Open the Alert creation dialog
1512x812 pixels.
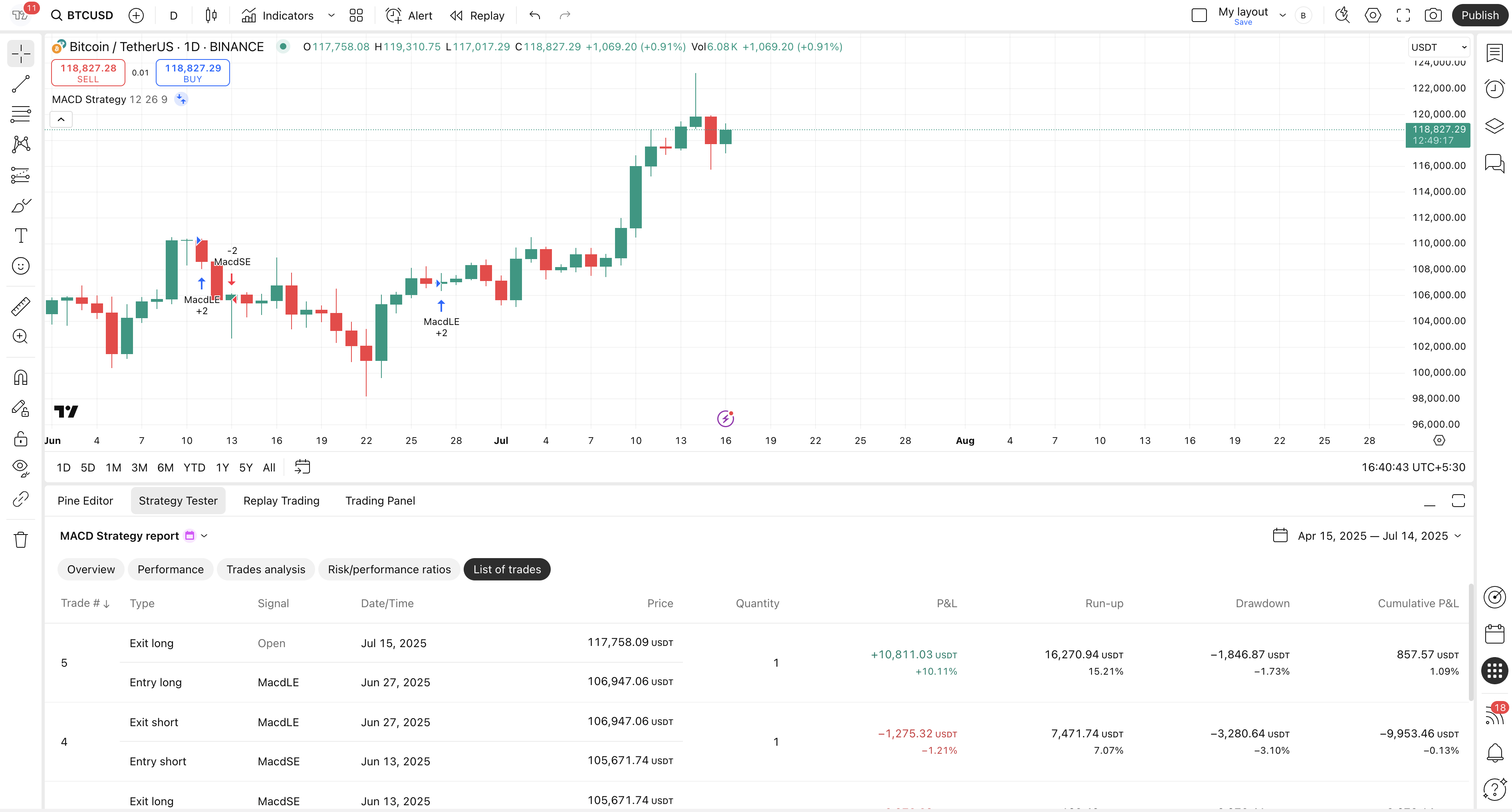(409, 15)
